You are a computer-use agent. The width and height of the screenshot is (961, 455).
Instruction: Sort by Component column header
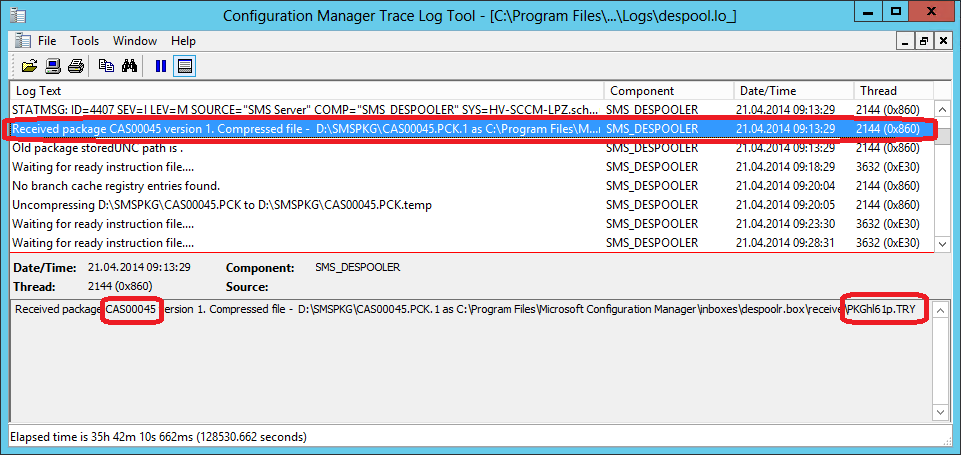[x=669, y=91]
